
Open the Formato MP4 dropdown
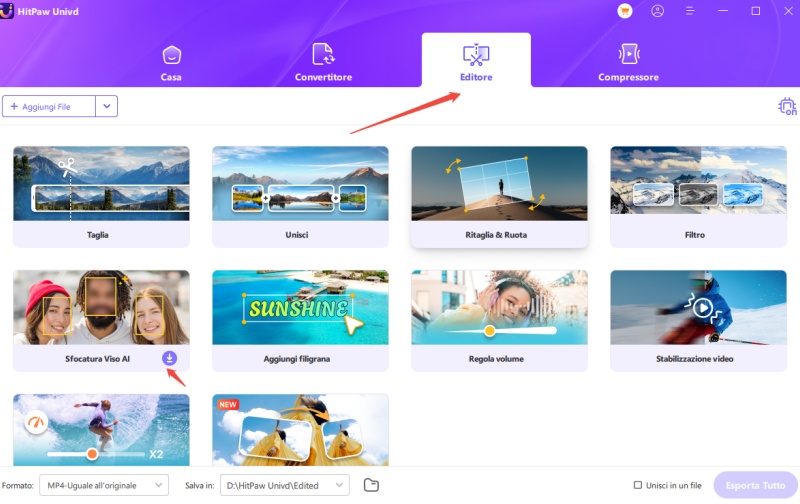click(x=104, y=485)
